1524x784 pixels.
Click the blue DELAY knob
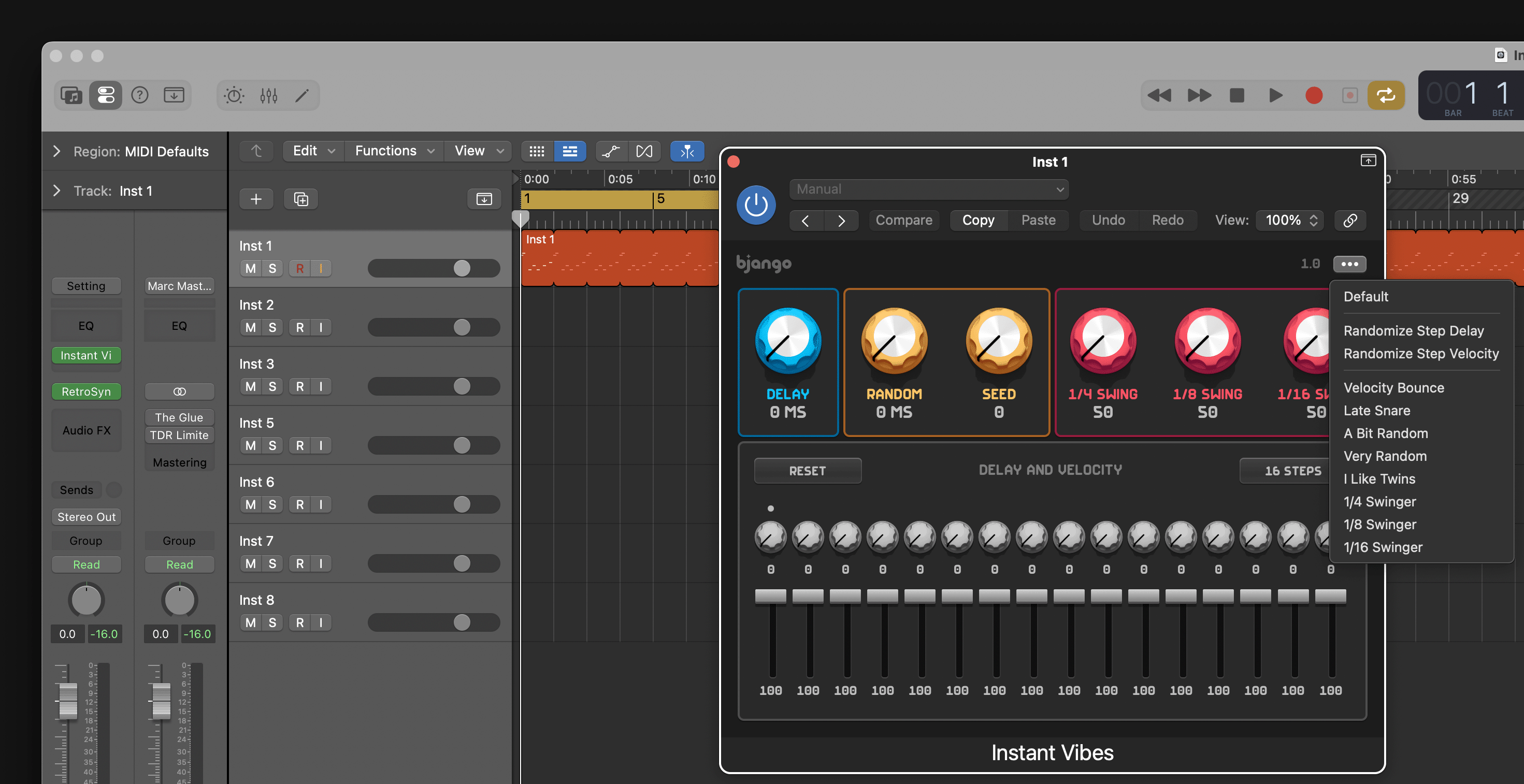788,341
